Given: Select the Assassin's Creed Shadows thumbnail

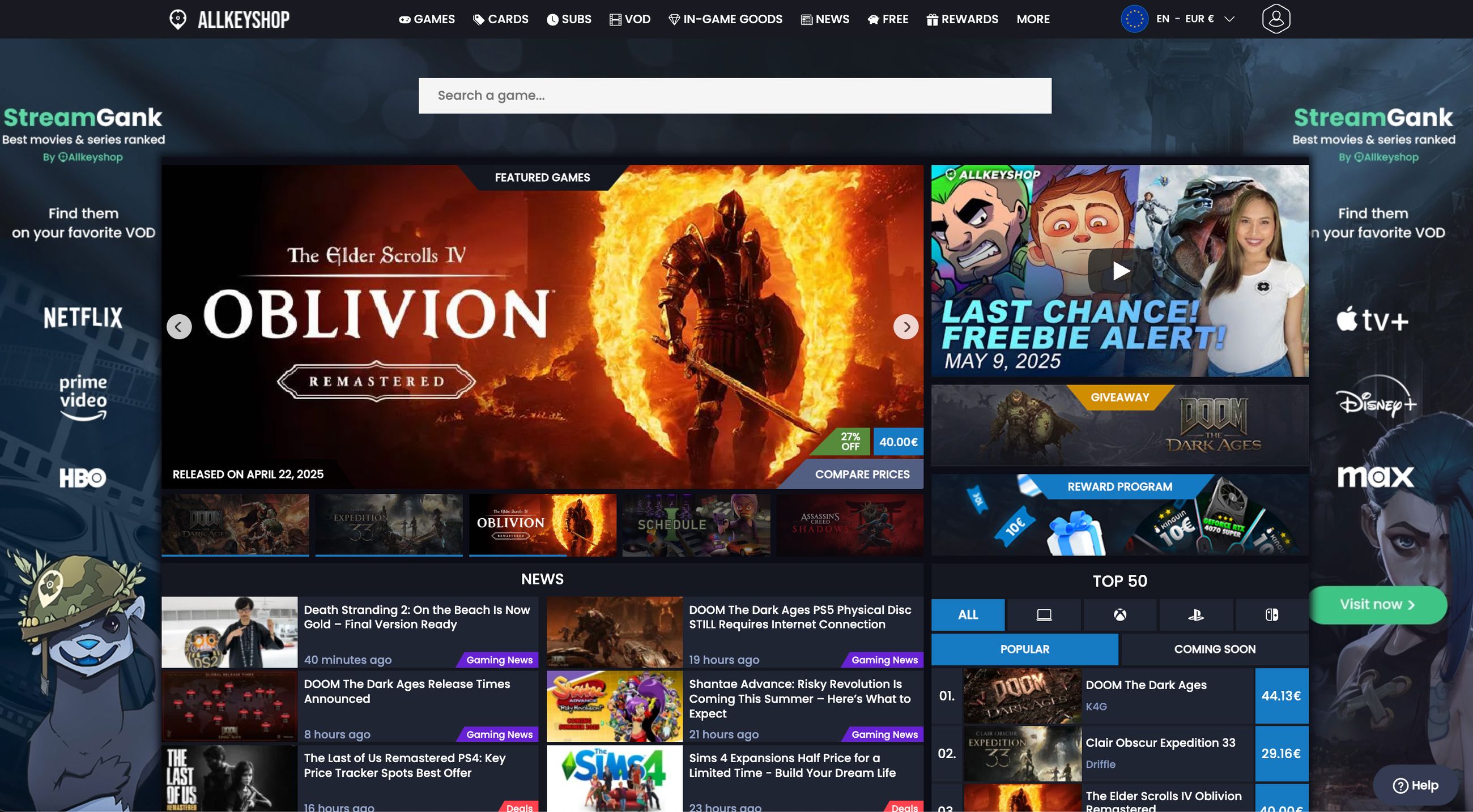Looking at the screenshot, I should tap(850, 524).
